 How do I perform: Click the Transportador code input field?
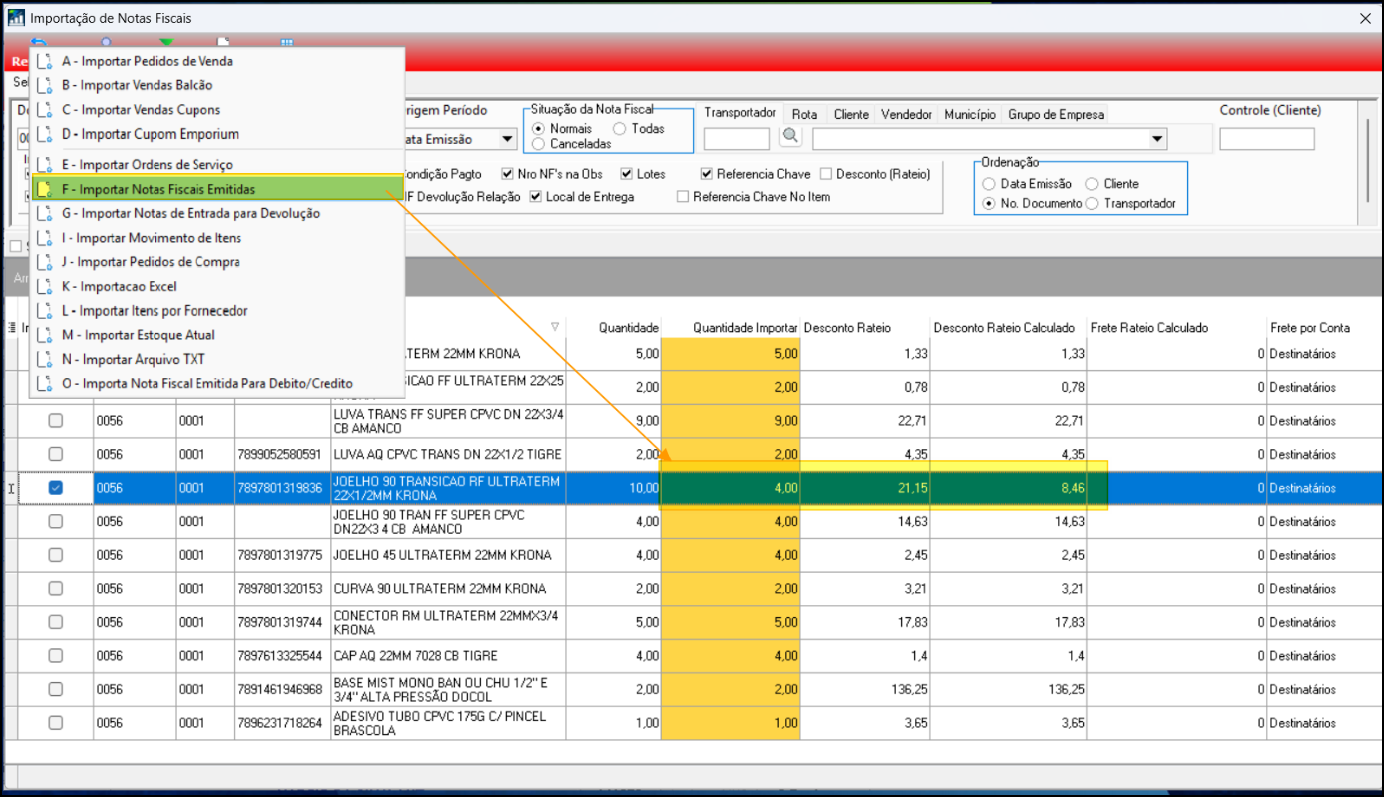[737, 138]
